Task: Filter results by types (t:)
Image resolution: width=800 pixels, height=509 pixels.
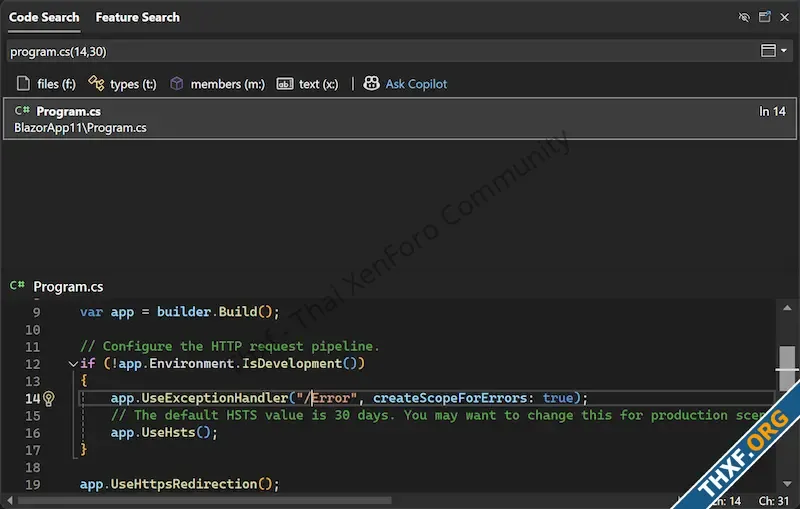Action: (122, 84)
